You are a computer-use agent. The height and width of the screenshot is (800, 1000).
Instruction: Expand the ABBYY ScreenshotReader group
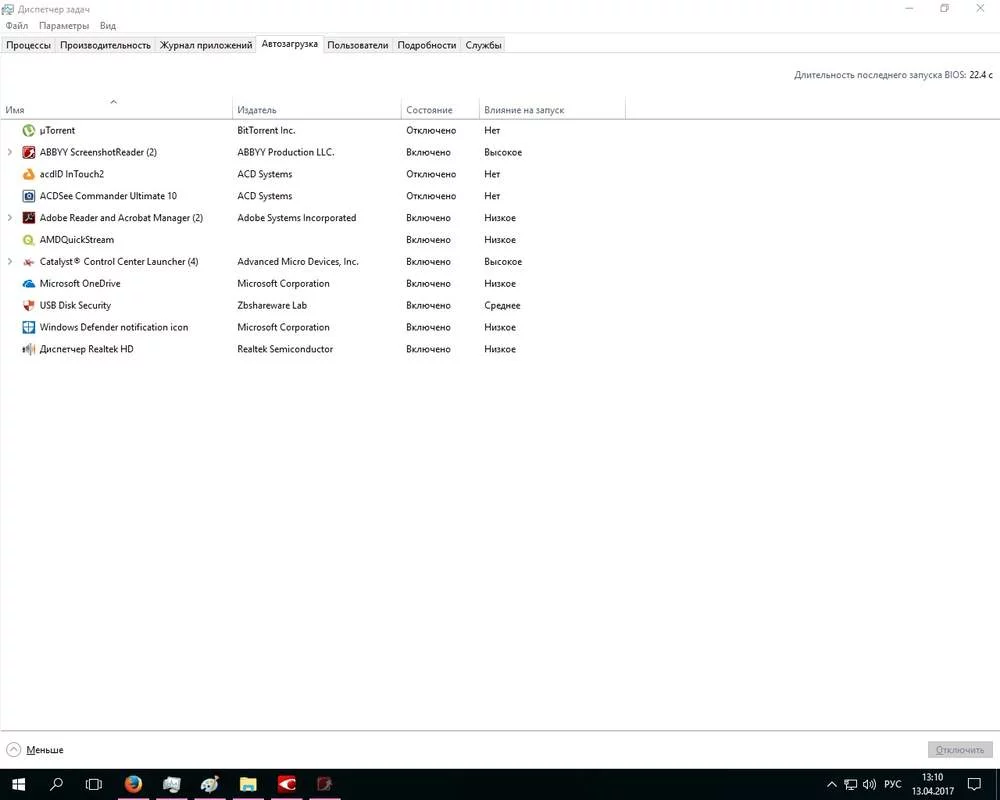tap(10, 152)
